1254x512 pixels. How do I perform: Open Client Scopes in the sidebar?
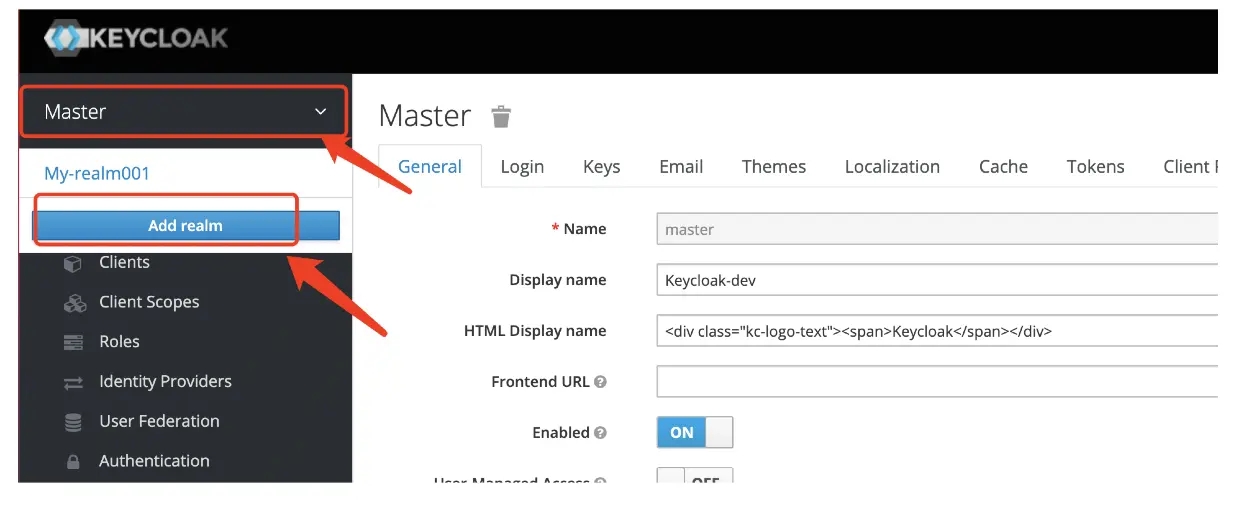click(x=149, y=302)
